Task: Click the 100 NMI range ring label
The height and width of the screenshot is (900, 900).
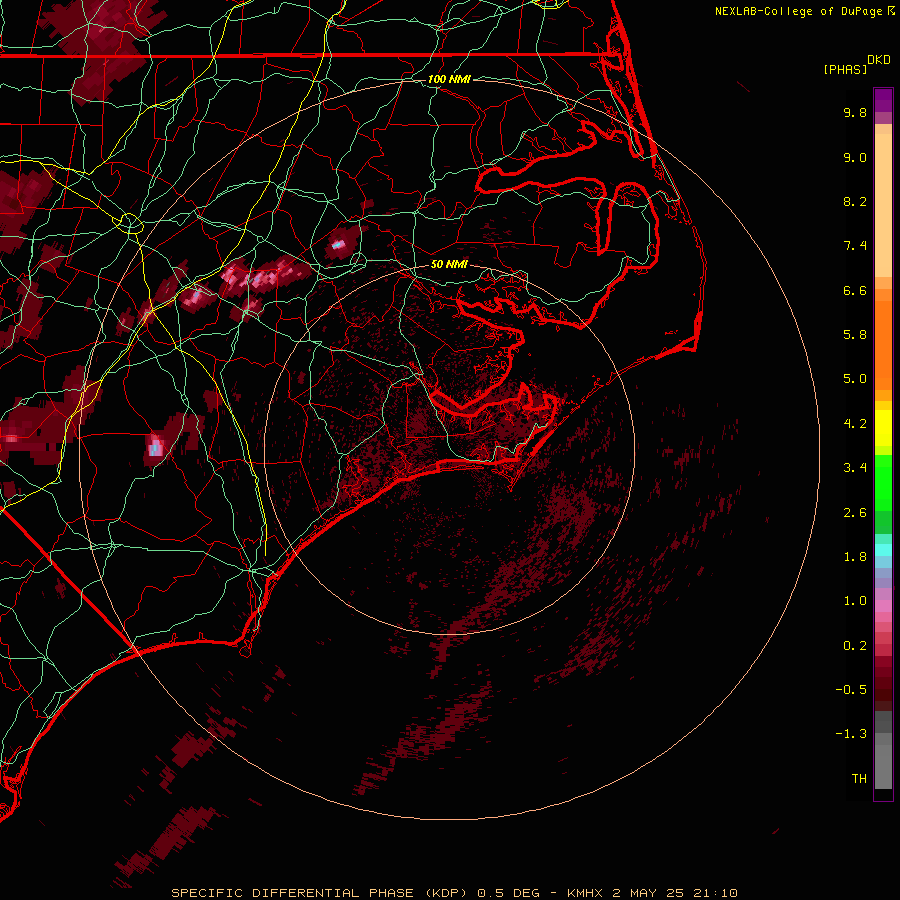Action: coord(449,79)
